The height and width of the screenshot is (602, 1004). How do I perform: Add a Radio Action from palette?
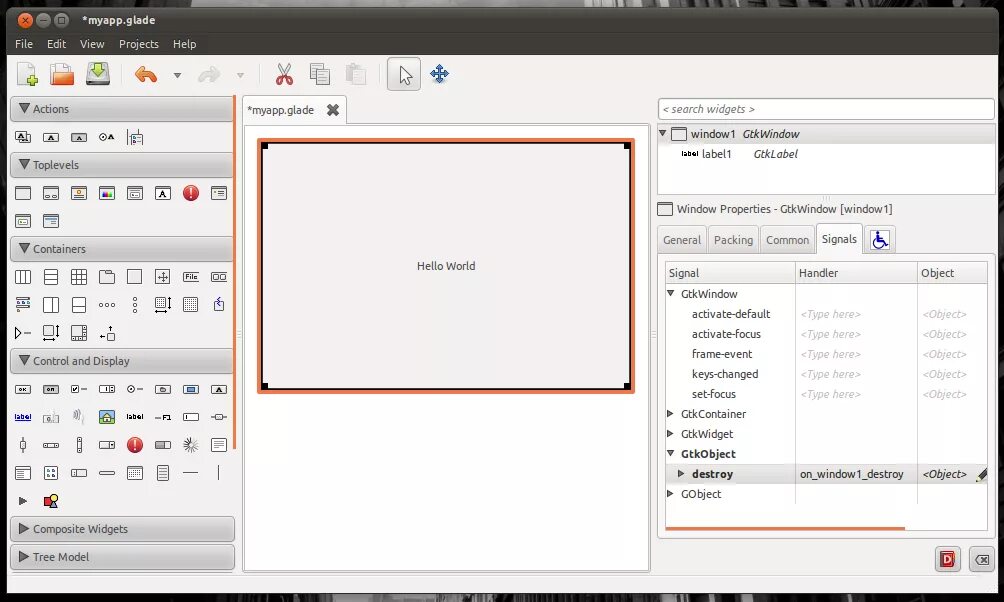coord(106,137)
